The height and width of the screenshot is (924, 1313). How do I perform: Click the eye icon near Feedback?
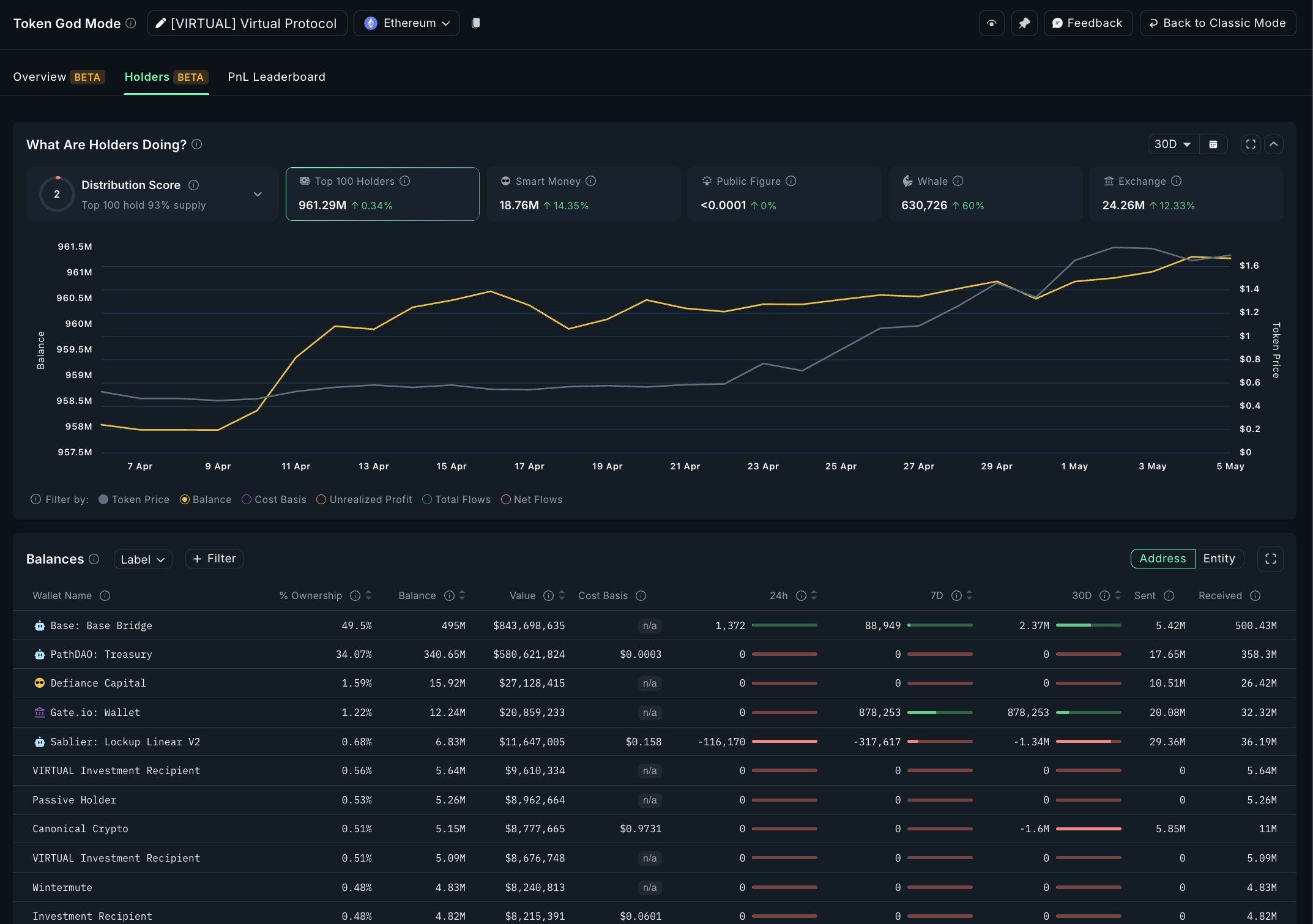click(991, 23)
